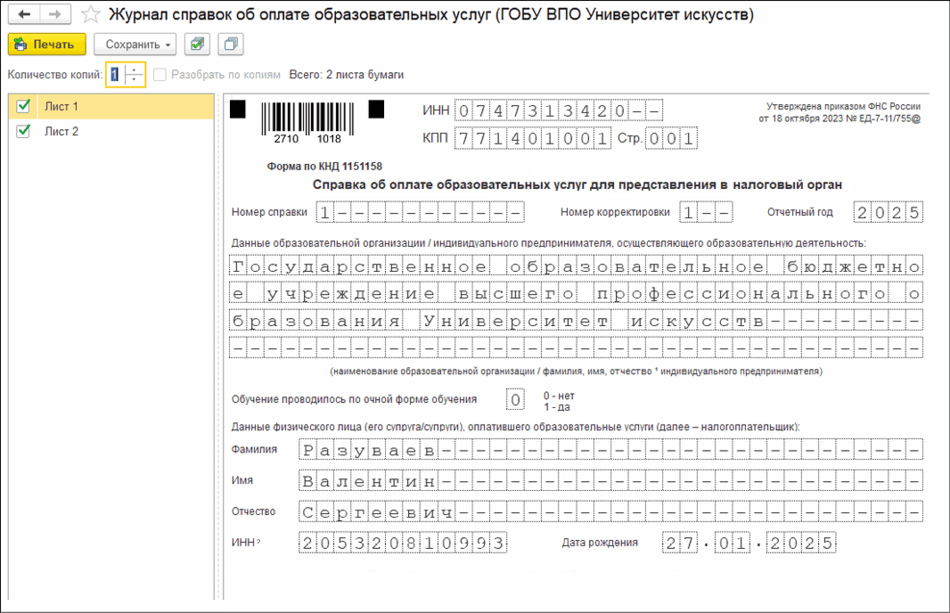The height and width of the screenshot is (613, 950).
Task: Uncheck the Лист 2 checkbox
Action: pyautogui.click(x=24, y=131)
